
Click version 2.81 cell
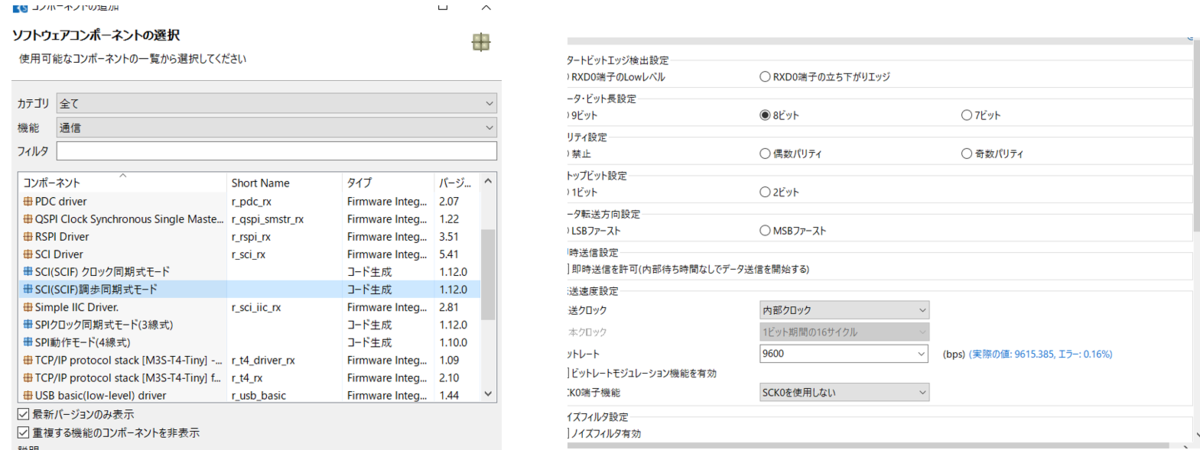pyautogui.click(x=450, y=307)
